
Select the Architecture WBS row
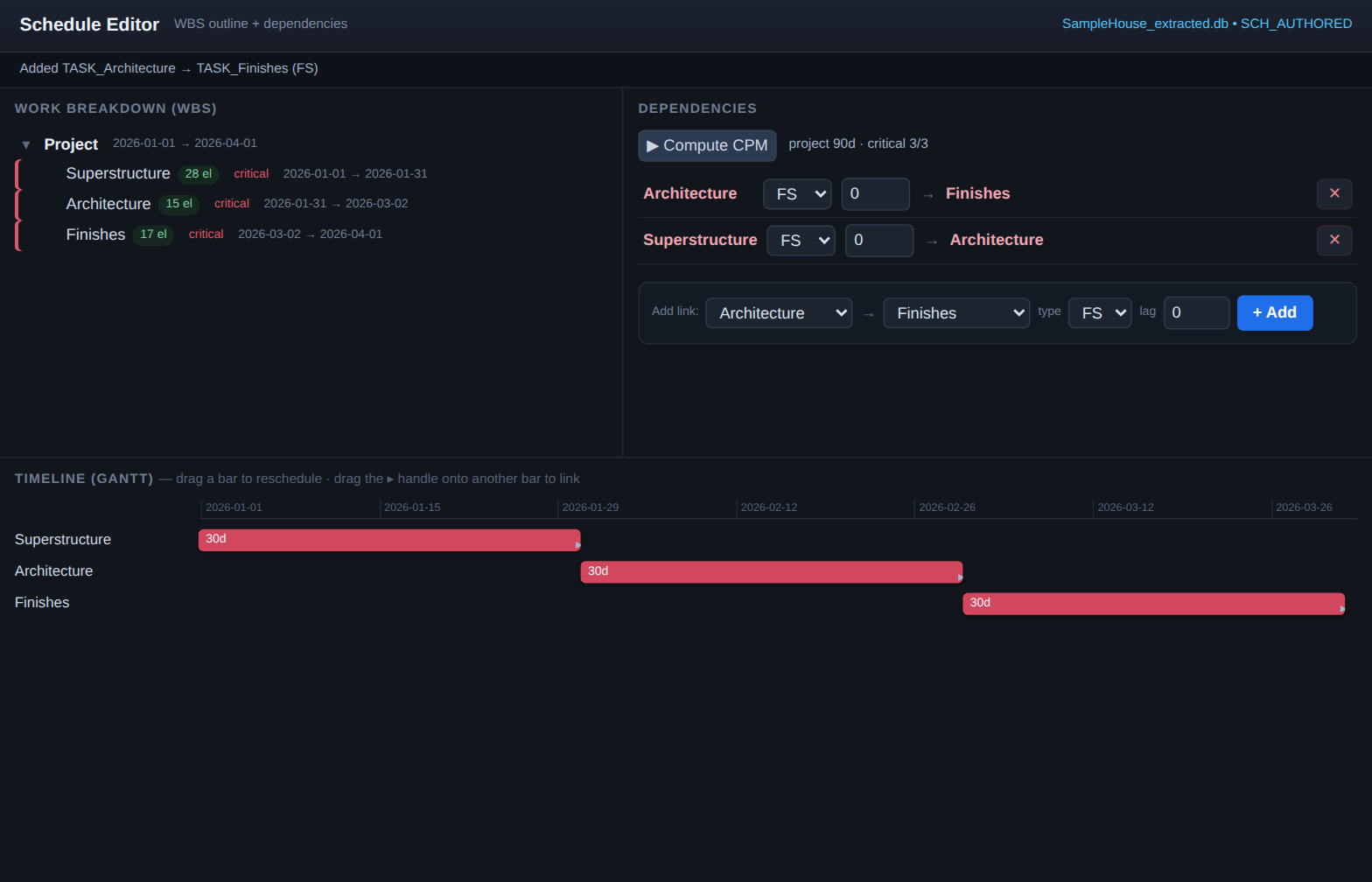pyautogui.click(x=311, y=204)
